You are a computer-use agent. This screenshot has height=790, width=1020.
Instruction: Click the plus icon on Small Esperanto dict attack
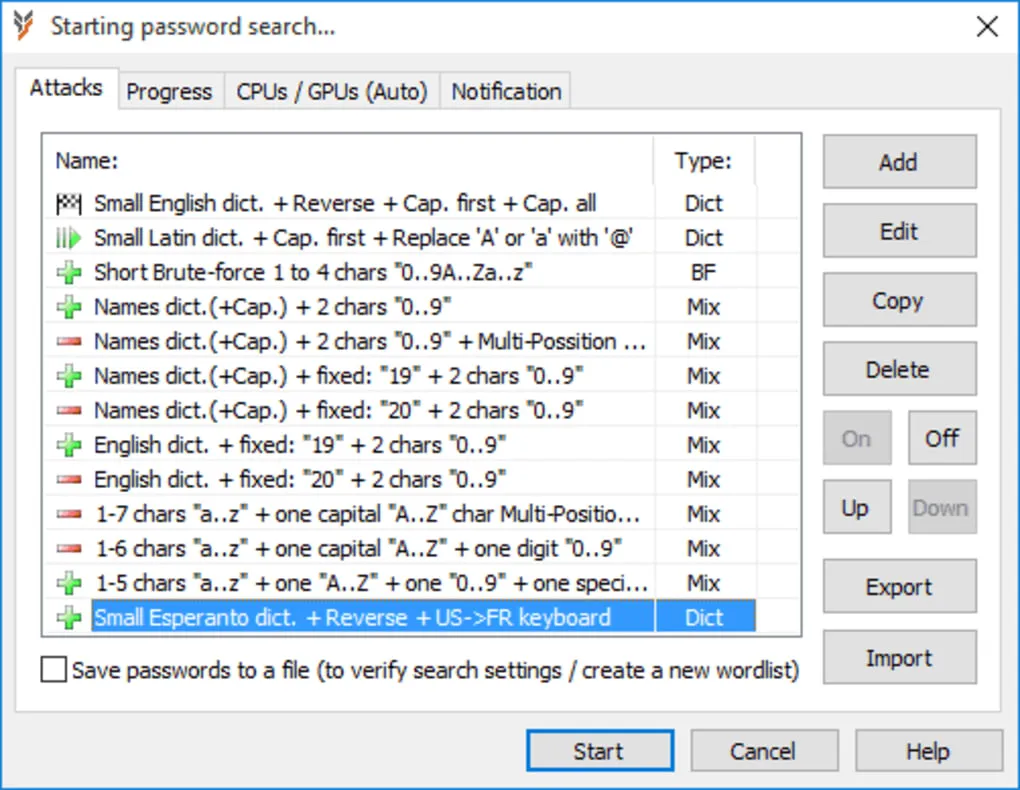coord(68,617)
